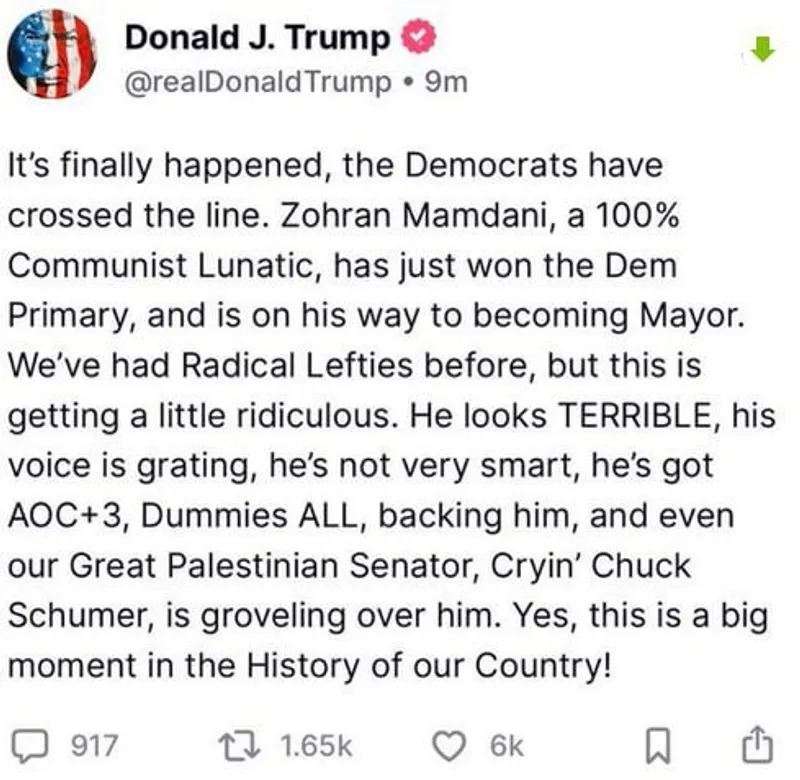
Task: Visit the @realDonaldTrump handle link
Action: 256,82
